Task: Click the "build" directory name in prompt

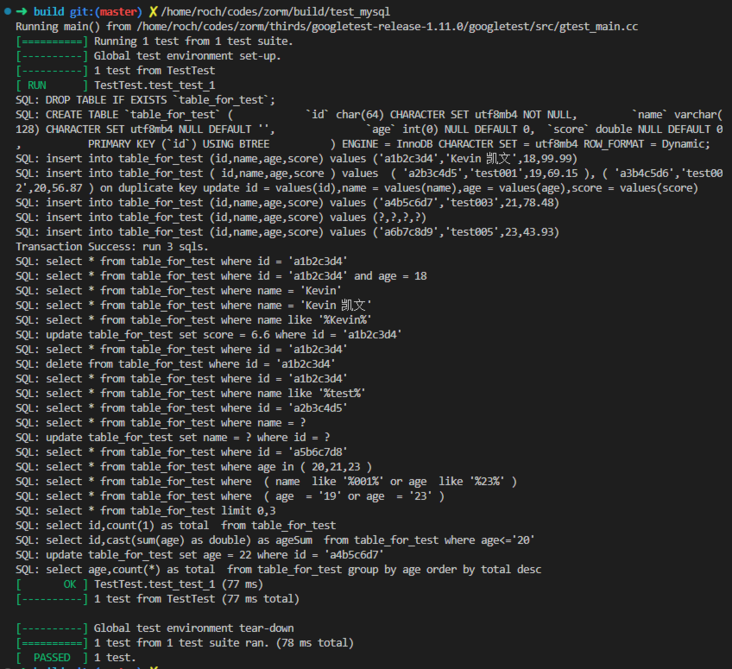Action: pos(48,11)
